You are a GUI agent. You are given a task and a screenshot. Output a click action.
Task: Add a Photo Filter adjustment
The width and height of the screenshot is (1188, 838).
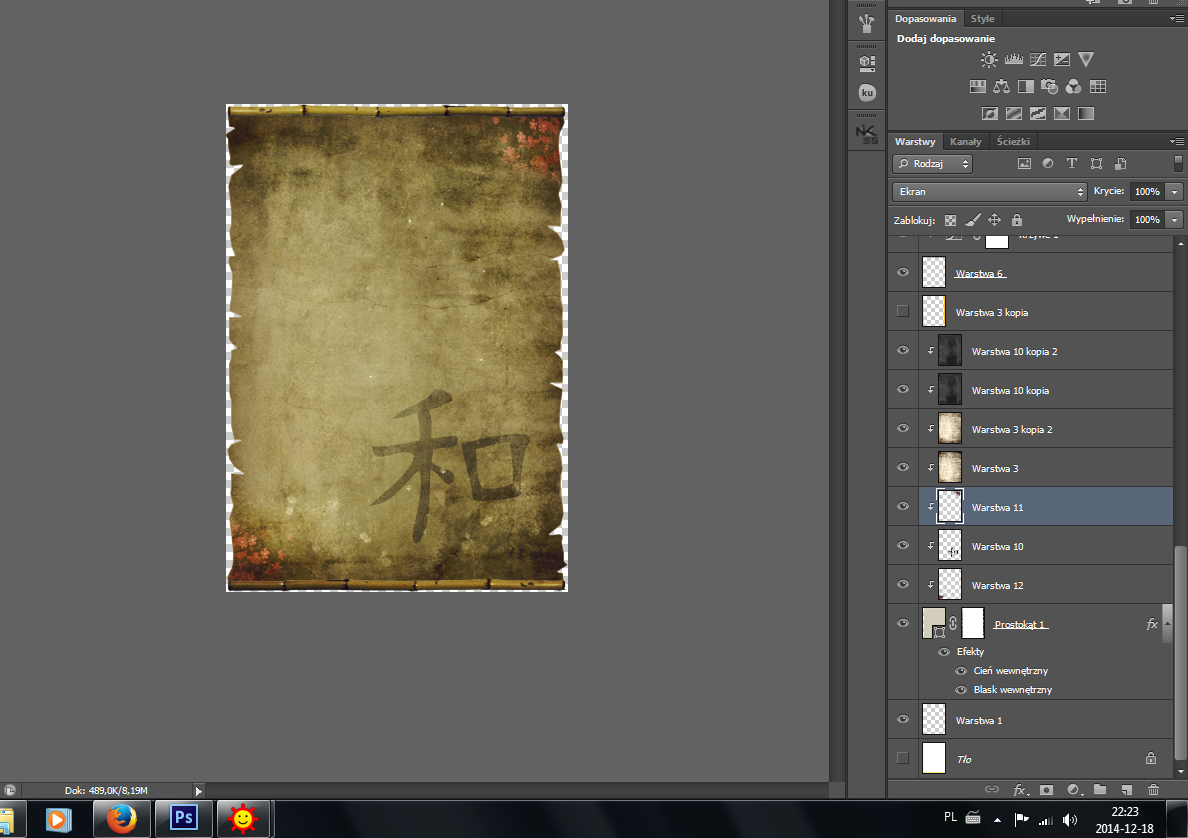(1049, 86)
